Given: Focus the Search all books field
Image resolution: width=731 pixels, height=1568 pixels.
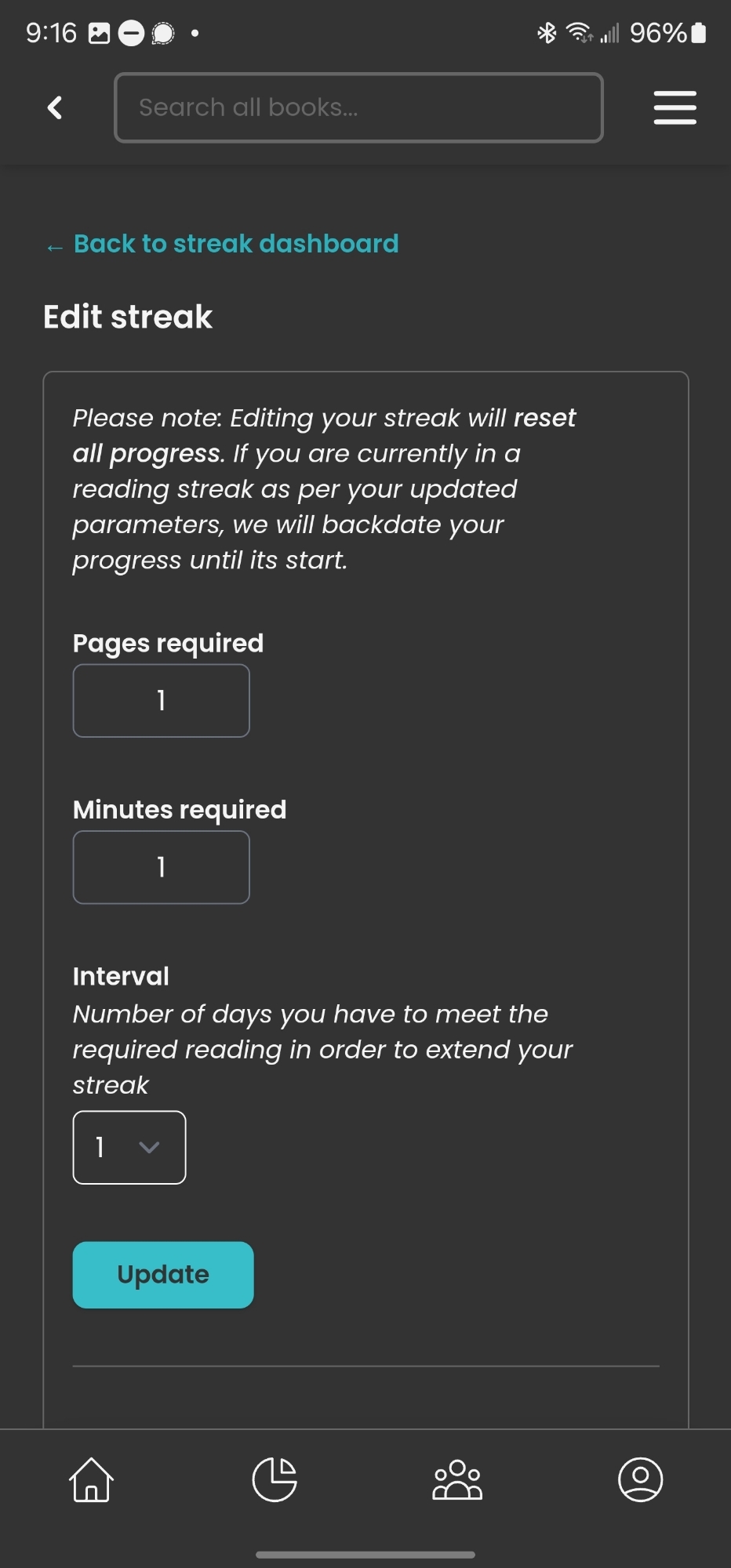Looking at the screenshot, I should tap(358, 107).
